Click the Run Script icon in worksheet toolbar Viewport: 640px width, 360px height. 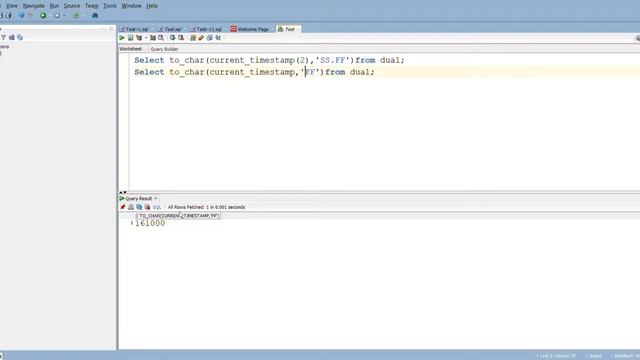click(131, 38)
